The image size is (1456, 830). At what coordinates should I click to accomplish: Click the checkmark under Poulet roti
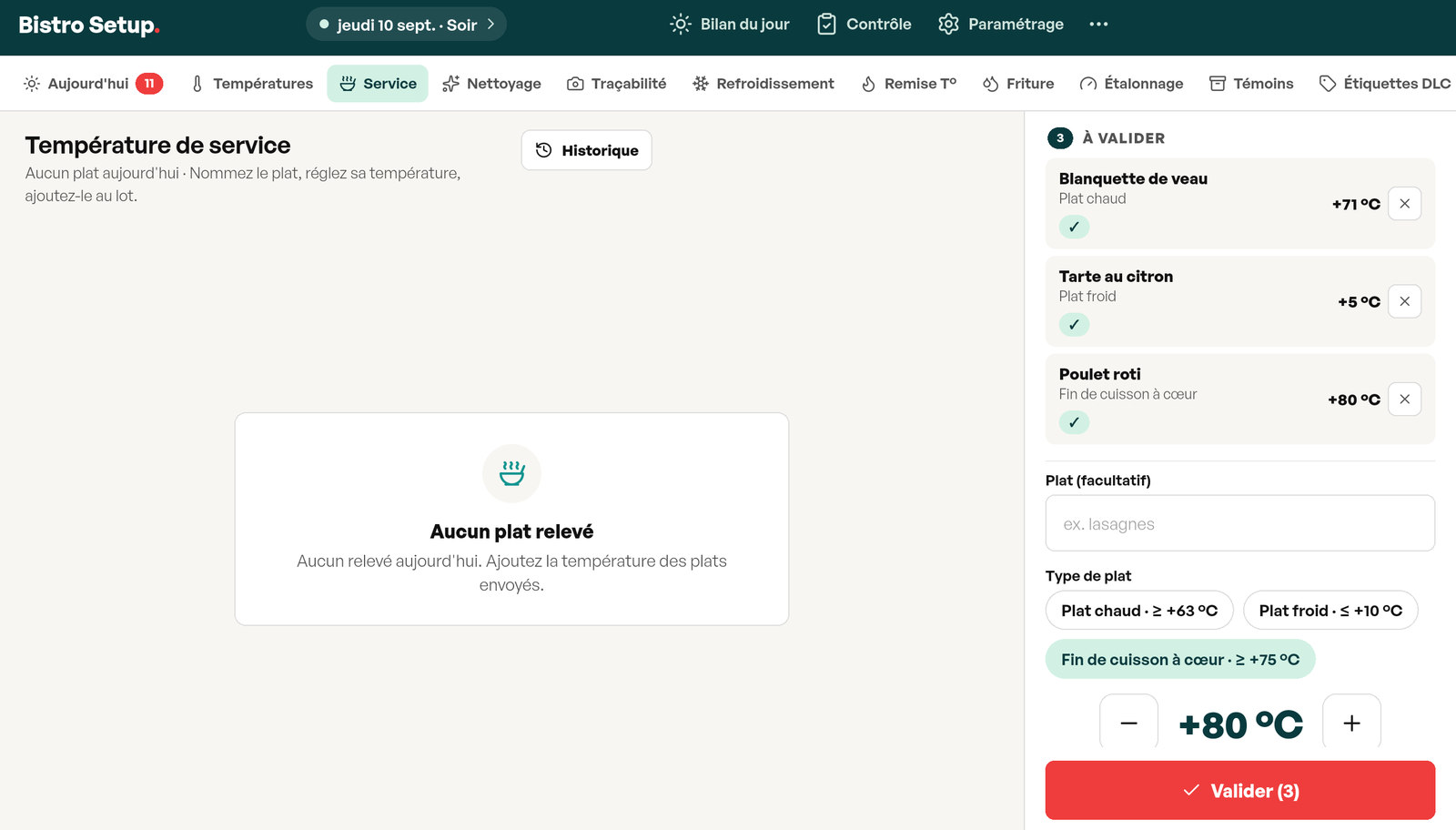pyautogui.click(x=1074, y=422)
